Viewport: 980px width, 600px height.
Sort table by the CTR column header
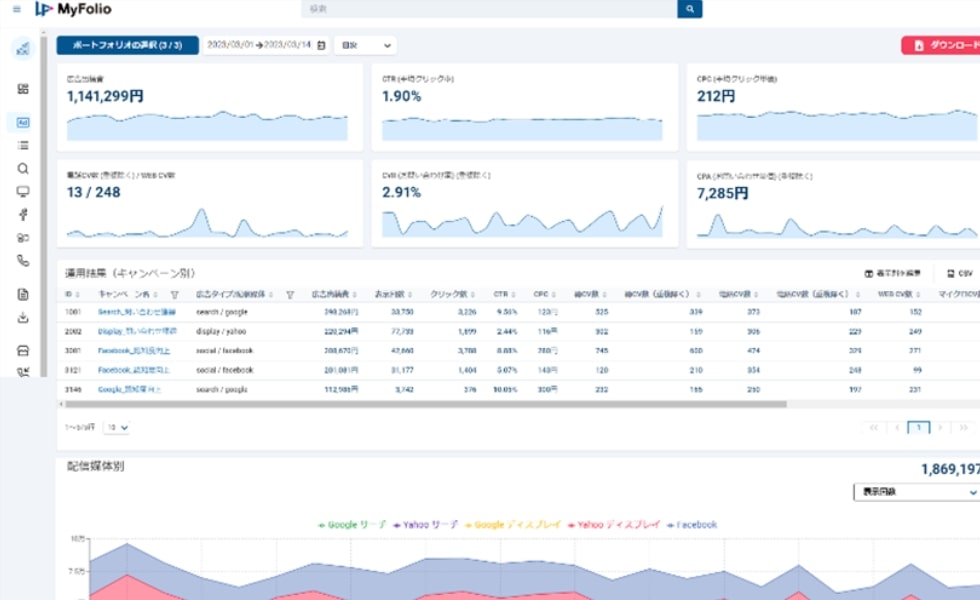[x=501, y=295]
